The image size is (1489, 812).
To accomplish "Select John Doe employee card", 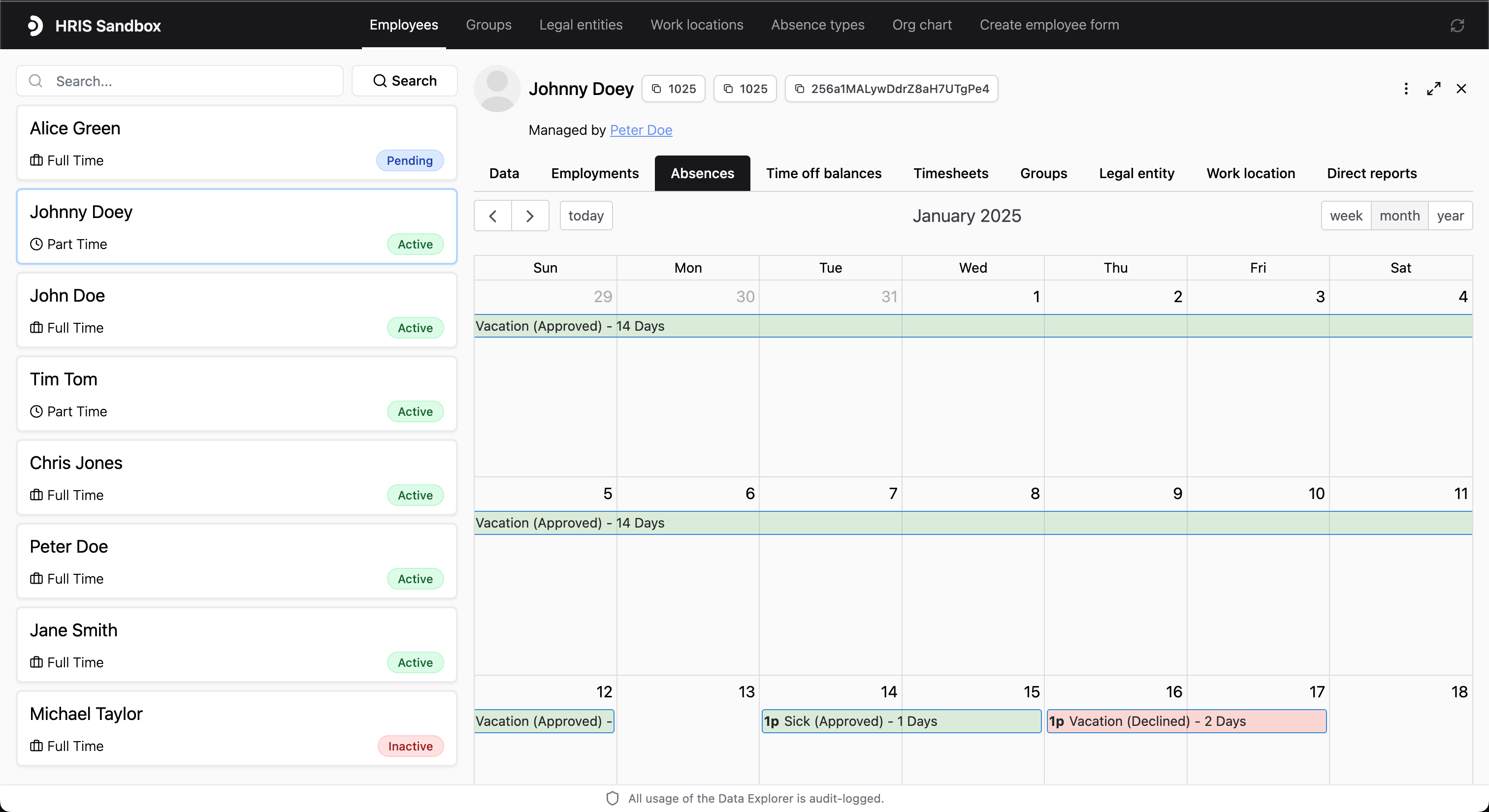I will (x=237, y=310).
